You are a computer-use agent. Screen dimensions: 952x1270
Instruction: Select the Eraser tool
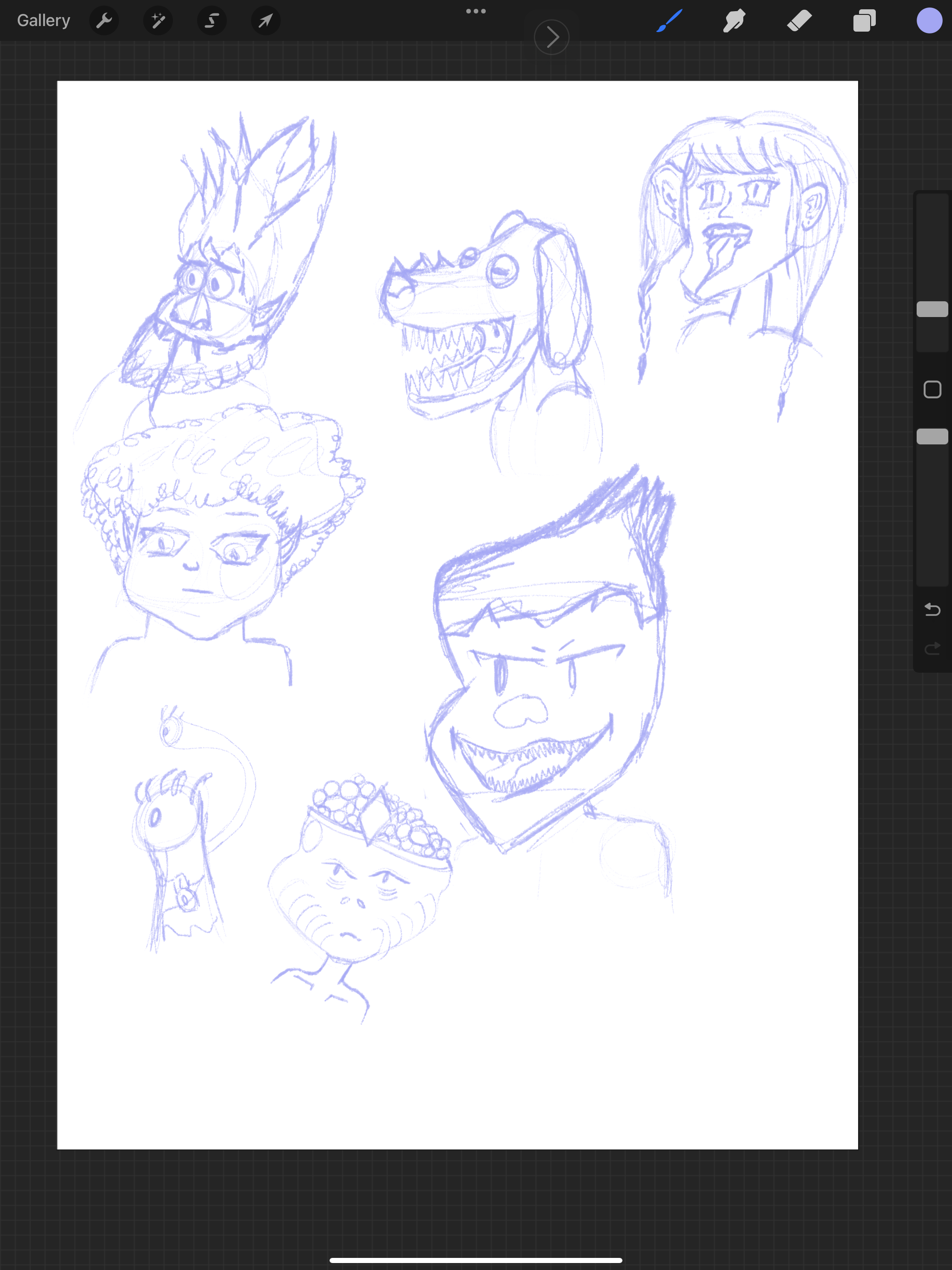[x=799, y=21]
